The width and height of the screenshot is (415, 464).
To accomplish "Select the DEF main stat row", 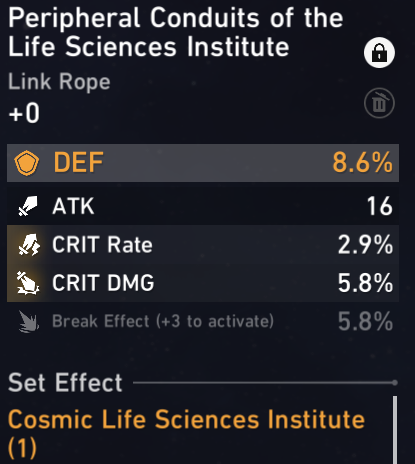I will (x=203, y=163).
